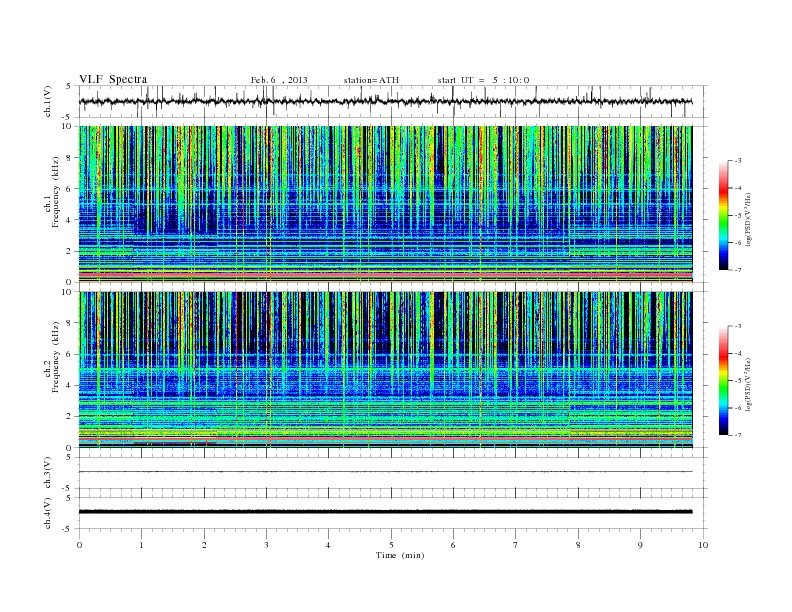Click the "-7" tick on the upper color bar
This screenshot has width=792, height=612.
click(x=738, y=270)
